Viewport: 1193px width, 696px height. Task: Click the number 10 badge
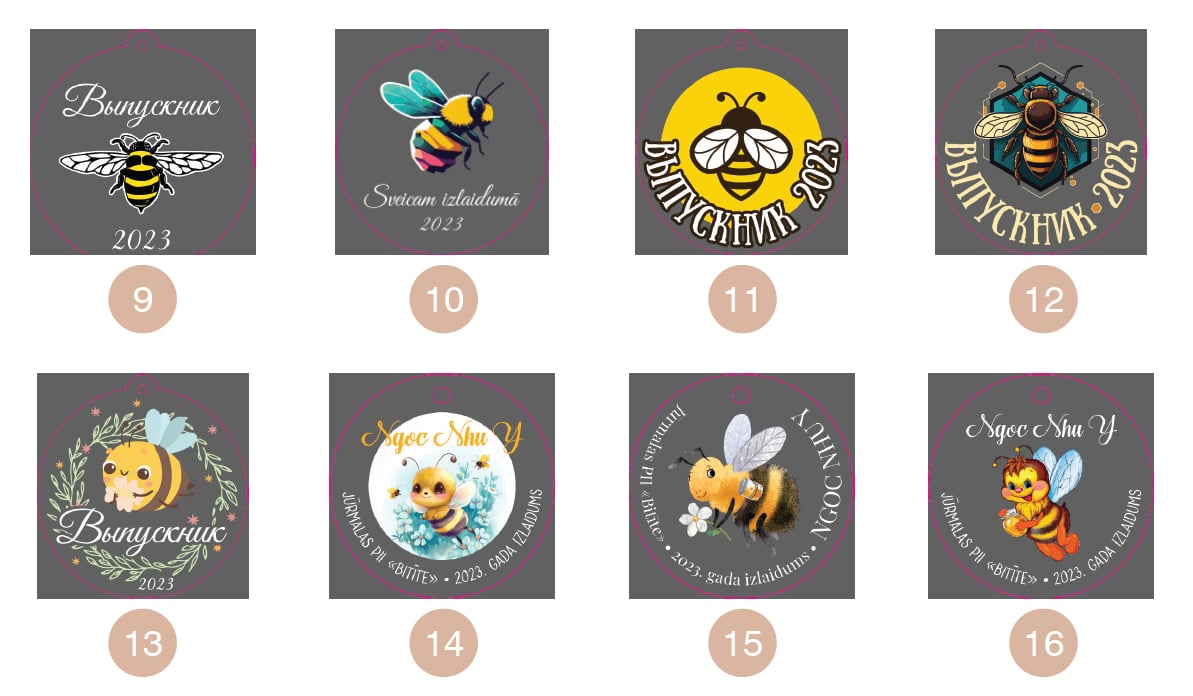(x=444, y=299)
